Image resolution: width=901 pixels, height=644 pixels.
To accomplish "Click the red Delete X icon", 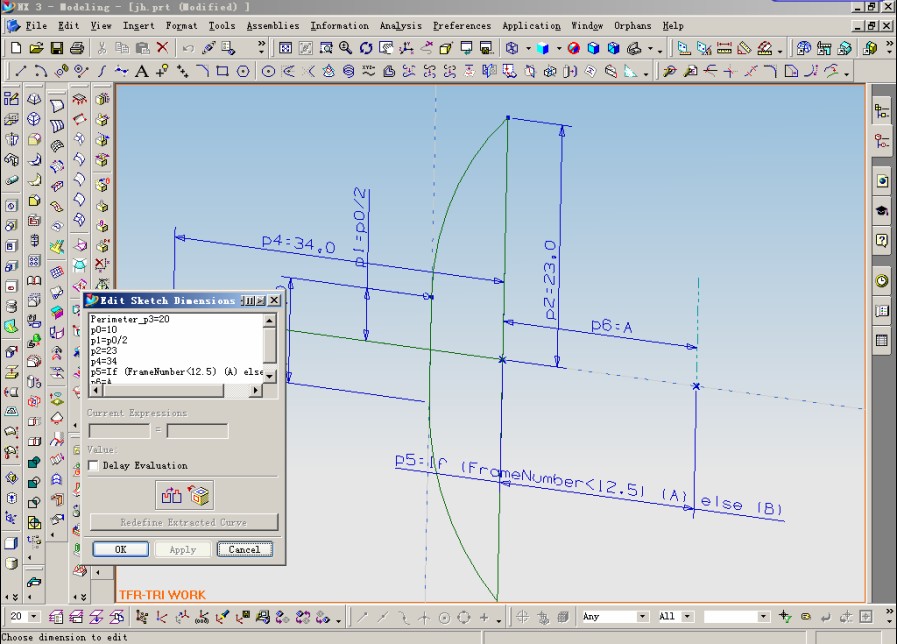I will tap(162, 48).
